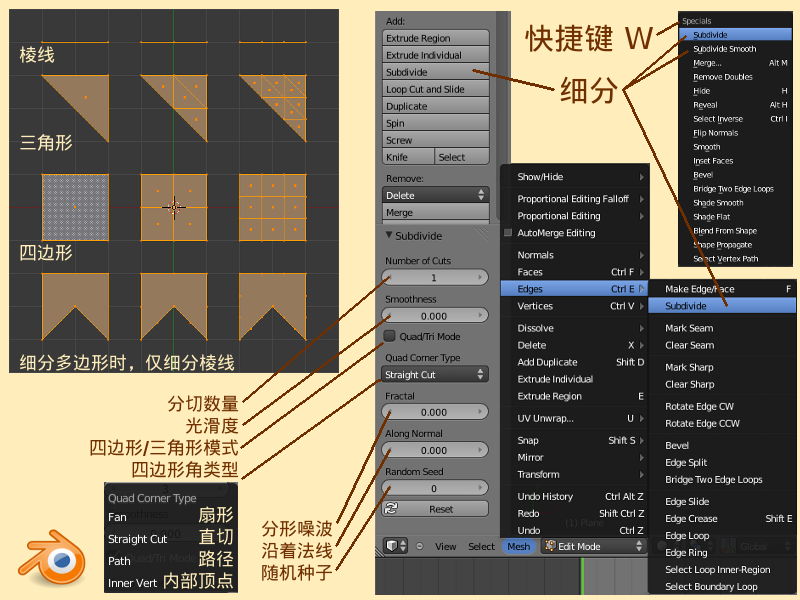Choose Edge Crease in Edges submenu

(x=722, y=518)
